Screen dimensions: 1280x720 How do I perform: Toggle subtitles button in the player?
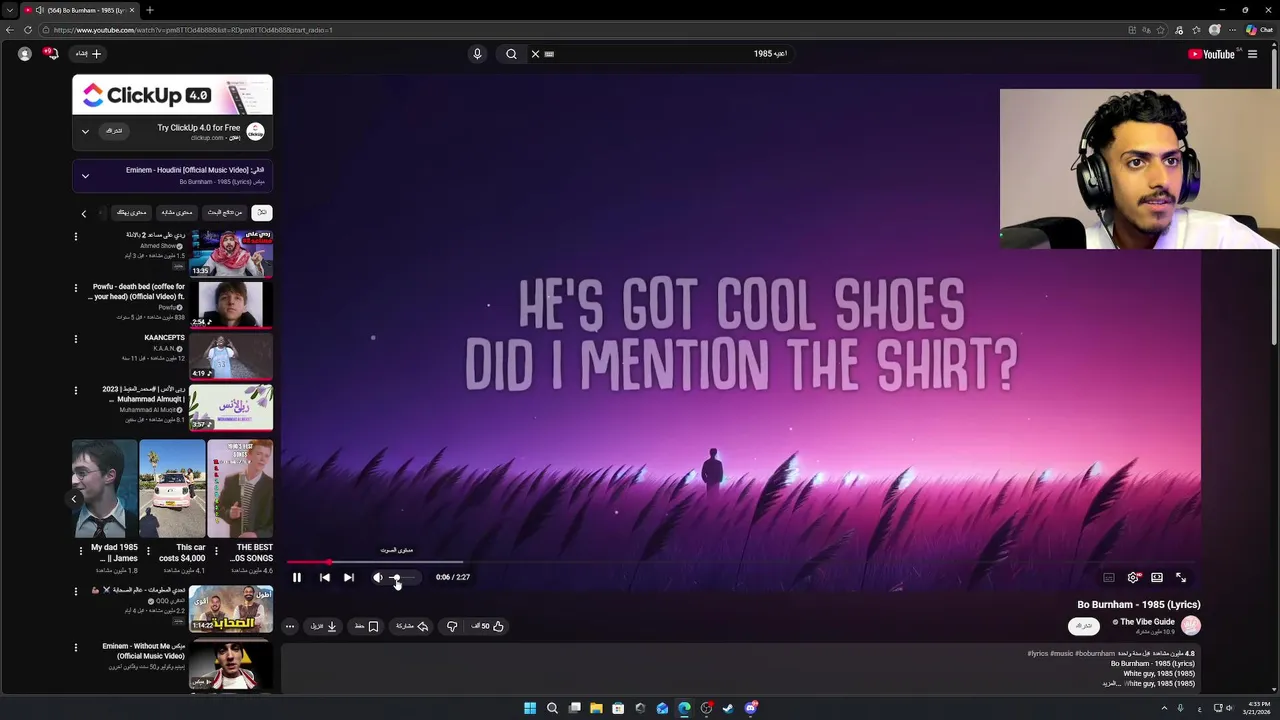click(x=1109, y=577)
